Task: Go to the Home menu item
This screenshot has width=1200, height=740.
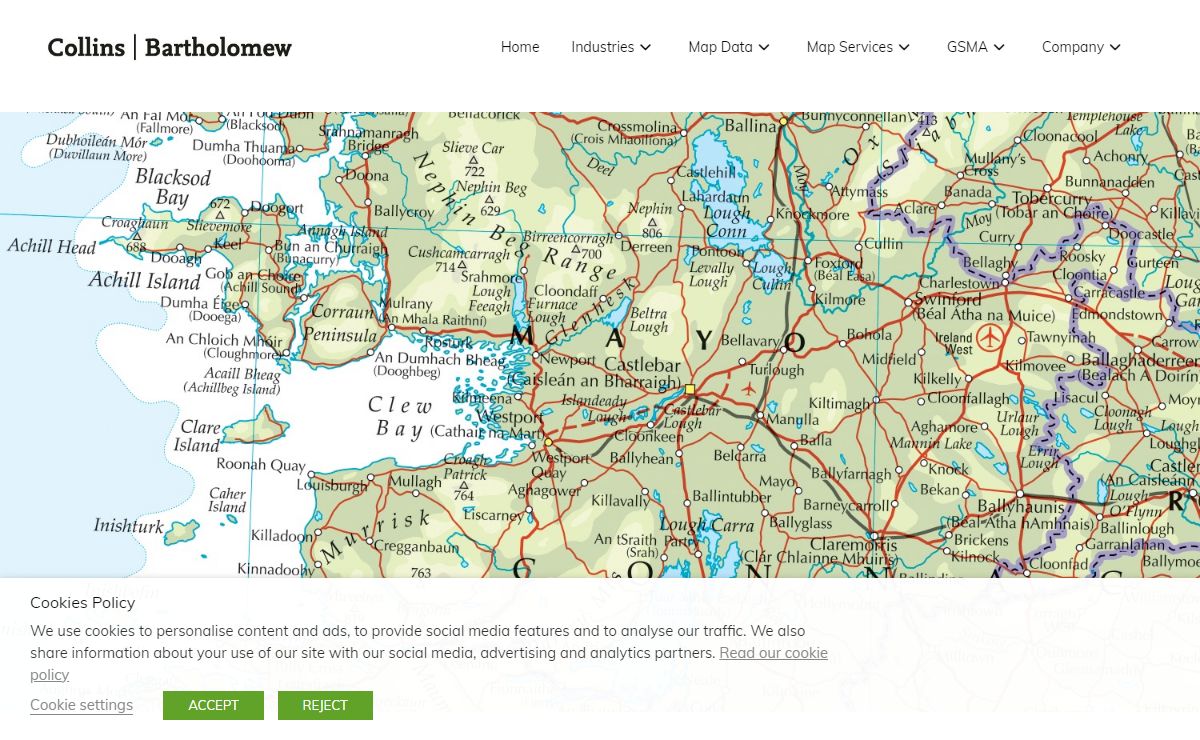Action: 520,47
